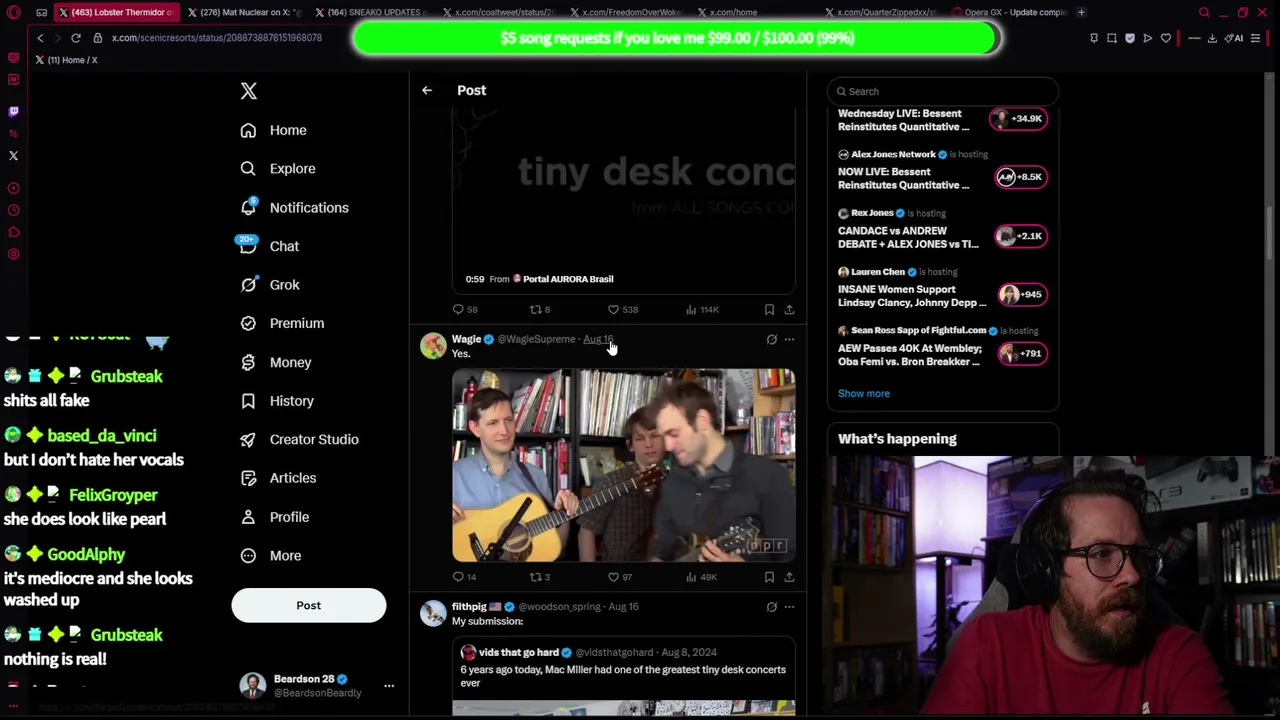Viewport: 1280px width, 720px height.
Task: Open the Articles page
Action: [x=278, y=478]
